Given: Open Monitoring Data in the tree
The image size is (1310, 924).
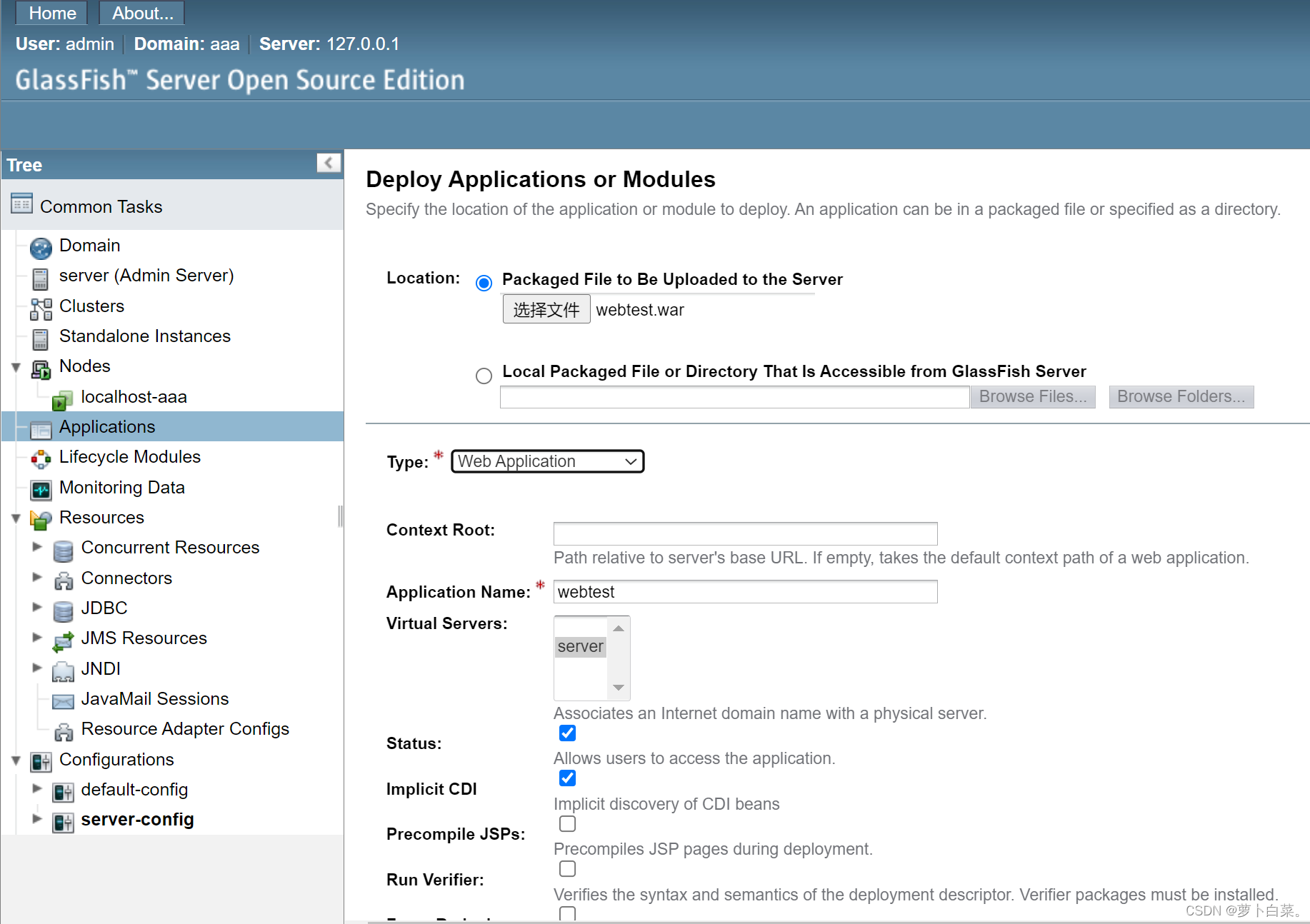Looking at the screenshot, I should [122, 487].
